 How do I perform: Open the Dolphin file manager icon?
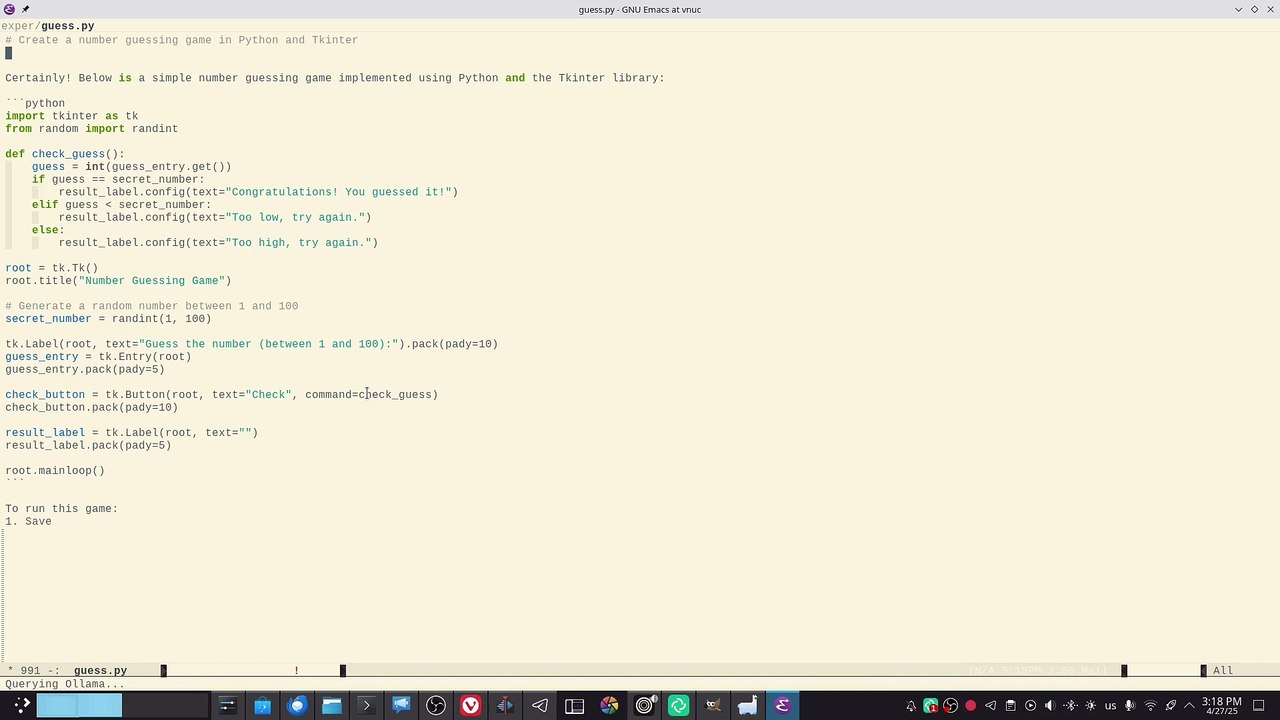pos(331,706)
